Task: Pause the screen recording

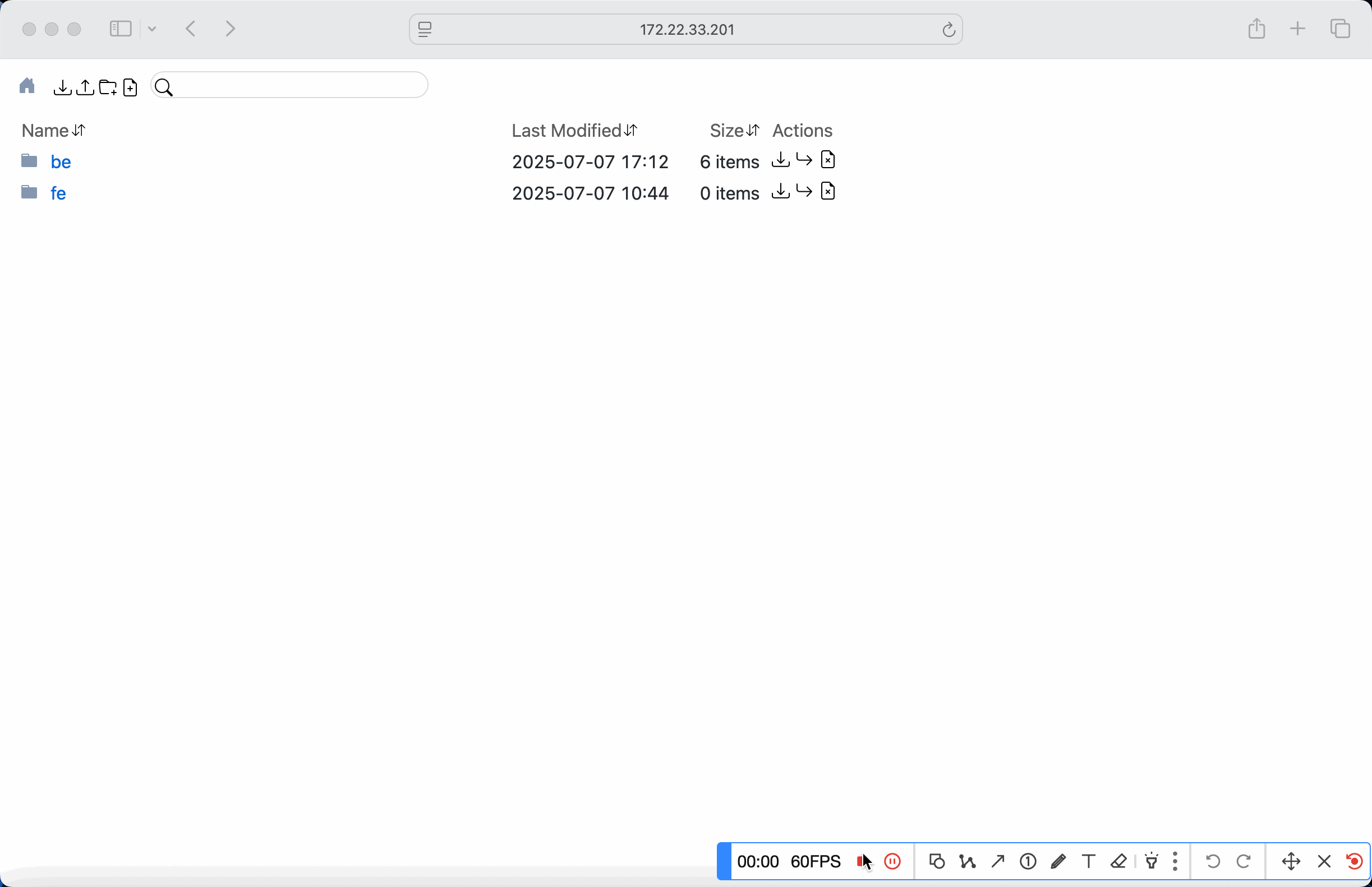Action: coord(892,861)
